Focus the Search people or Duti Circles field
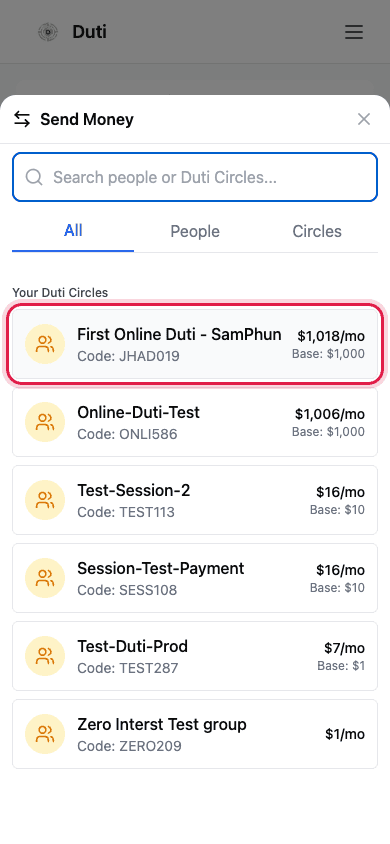 pos(195,177)
